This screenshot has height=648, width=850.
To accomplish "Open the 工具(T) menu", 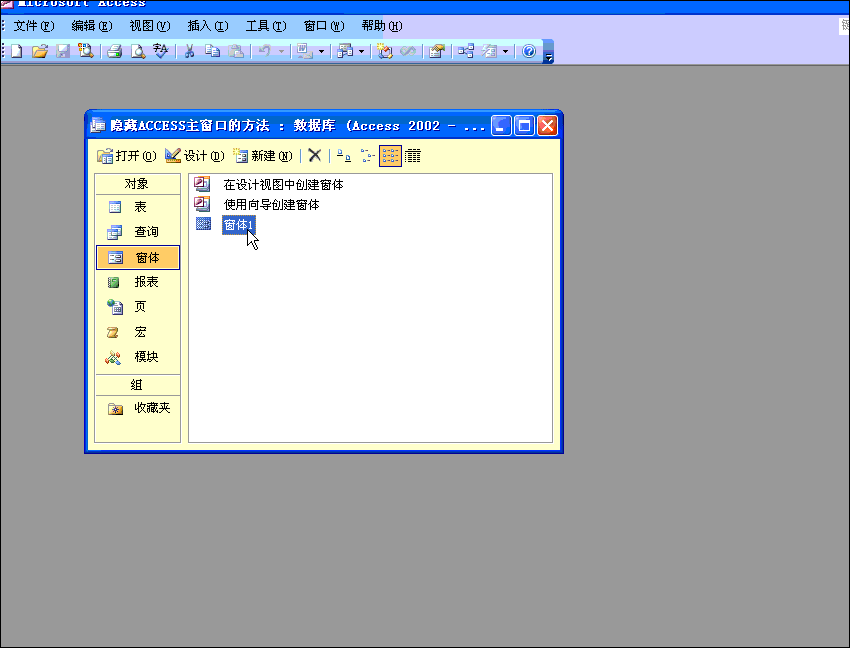I will click(266, 26).
